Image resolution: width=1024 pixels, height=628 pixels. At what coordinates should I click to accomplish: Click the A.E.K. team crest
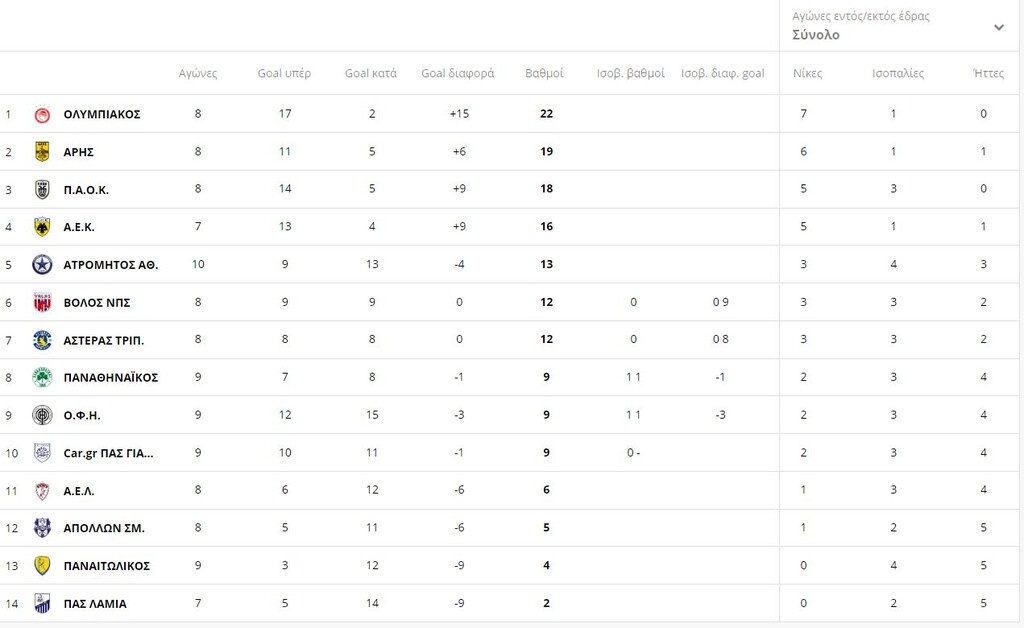42,227
